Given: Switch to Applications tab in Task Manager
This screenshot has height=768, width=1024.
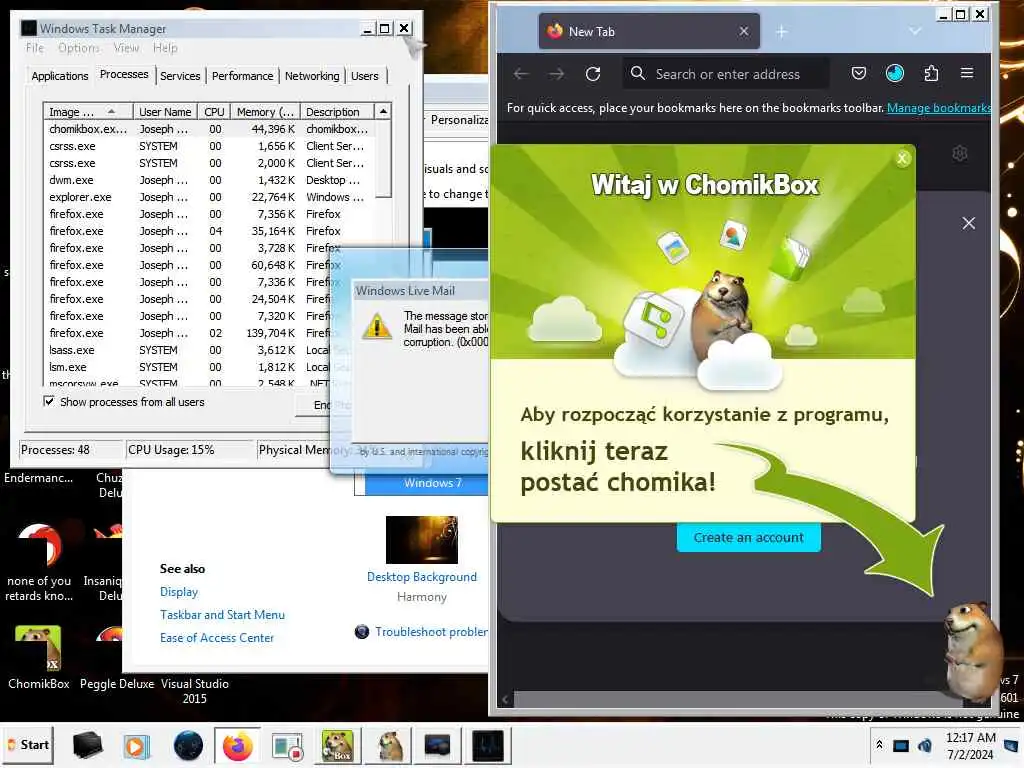Looking at the screenshot, I should point(59,76).
